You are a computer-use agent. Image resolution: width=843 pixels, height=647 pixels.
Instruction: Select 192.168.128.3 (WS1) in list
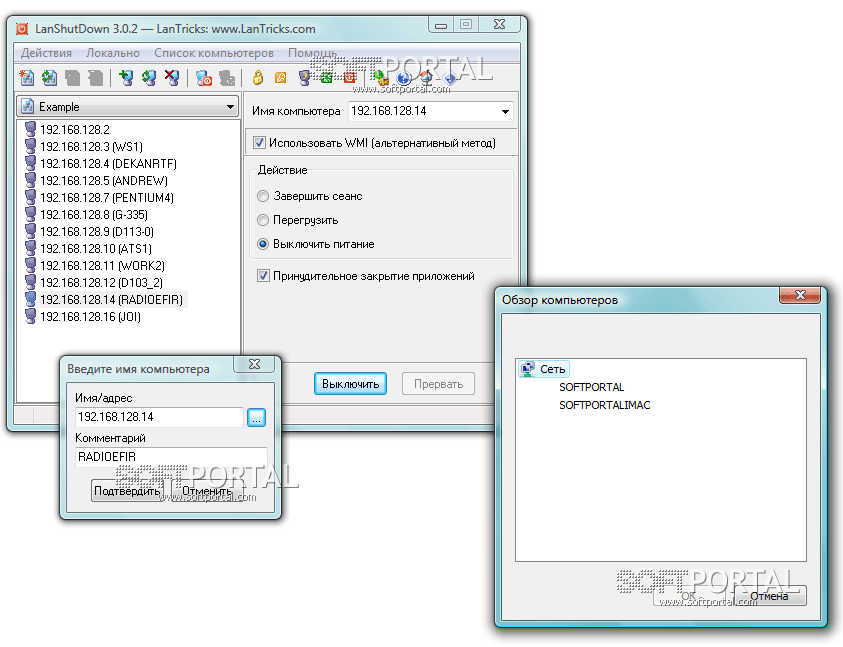pos(91,146)
